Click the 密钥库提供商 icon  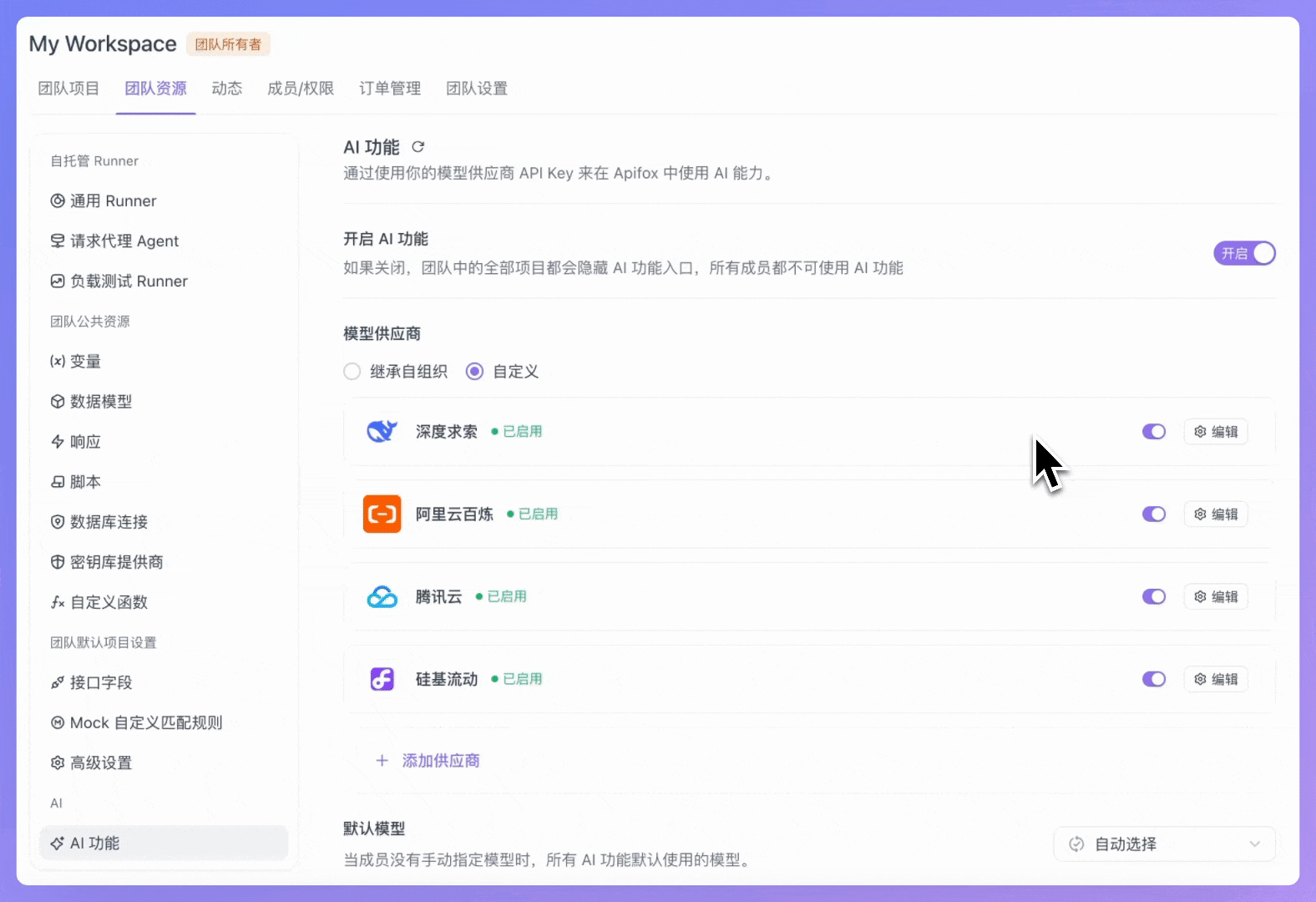(58, 562)
